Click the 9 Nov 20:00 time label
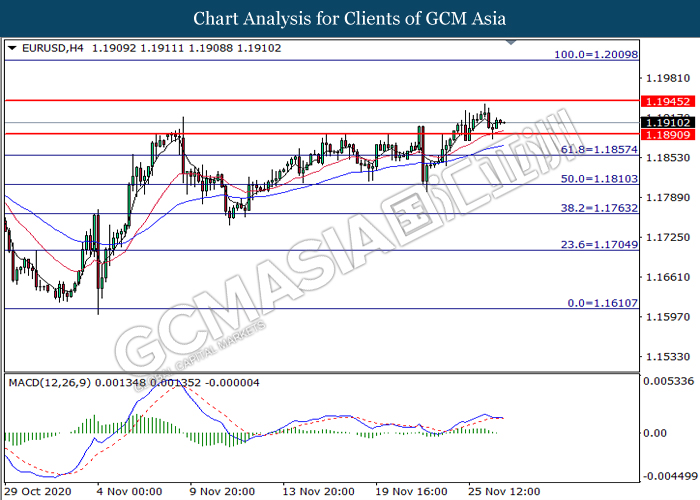The width and height of the screenshot is (700, 500). click(x=222, y=492)
